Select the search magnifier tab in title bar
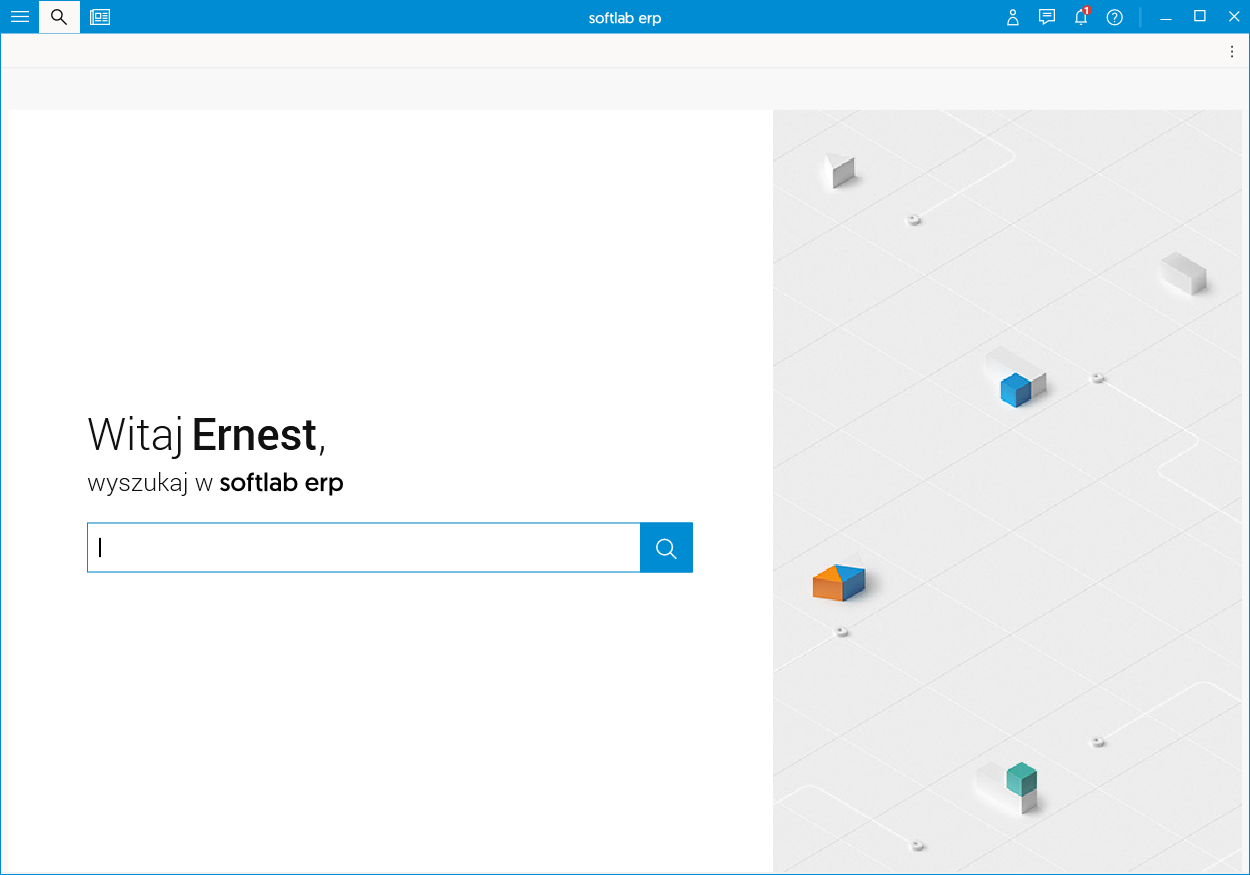Screen dimensions: 1250x875 59,17
